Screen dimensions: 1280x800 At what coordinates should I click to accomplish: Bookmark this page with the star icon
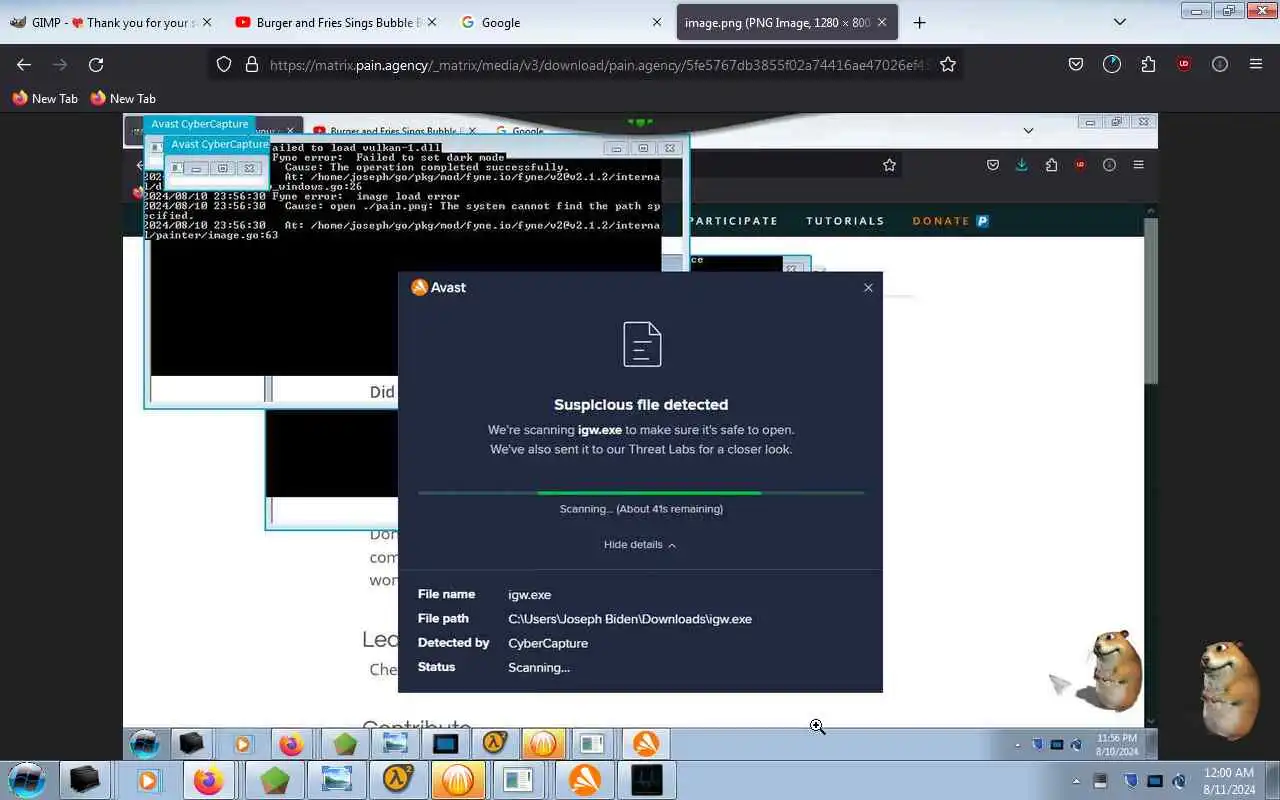948,64
